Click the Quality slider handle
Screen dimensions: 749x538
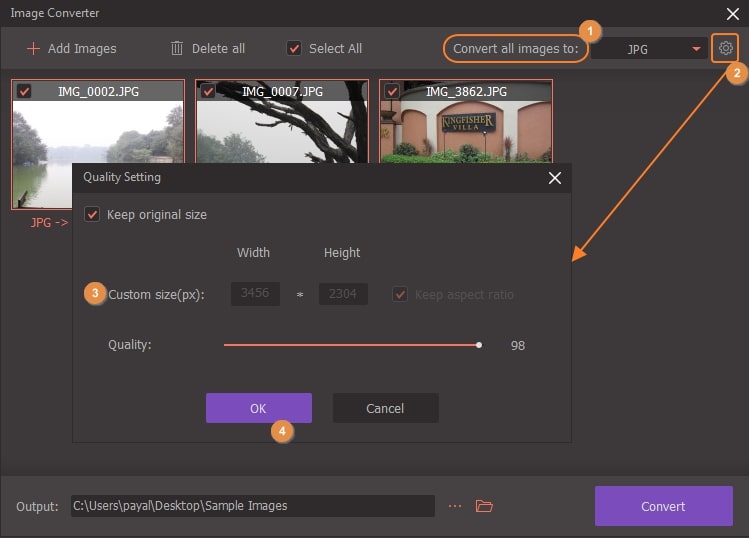click(479, 345)
